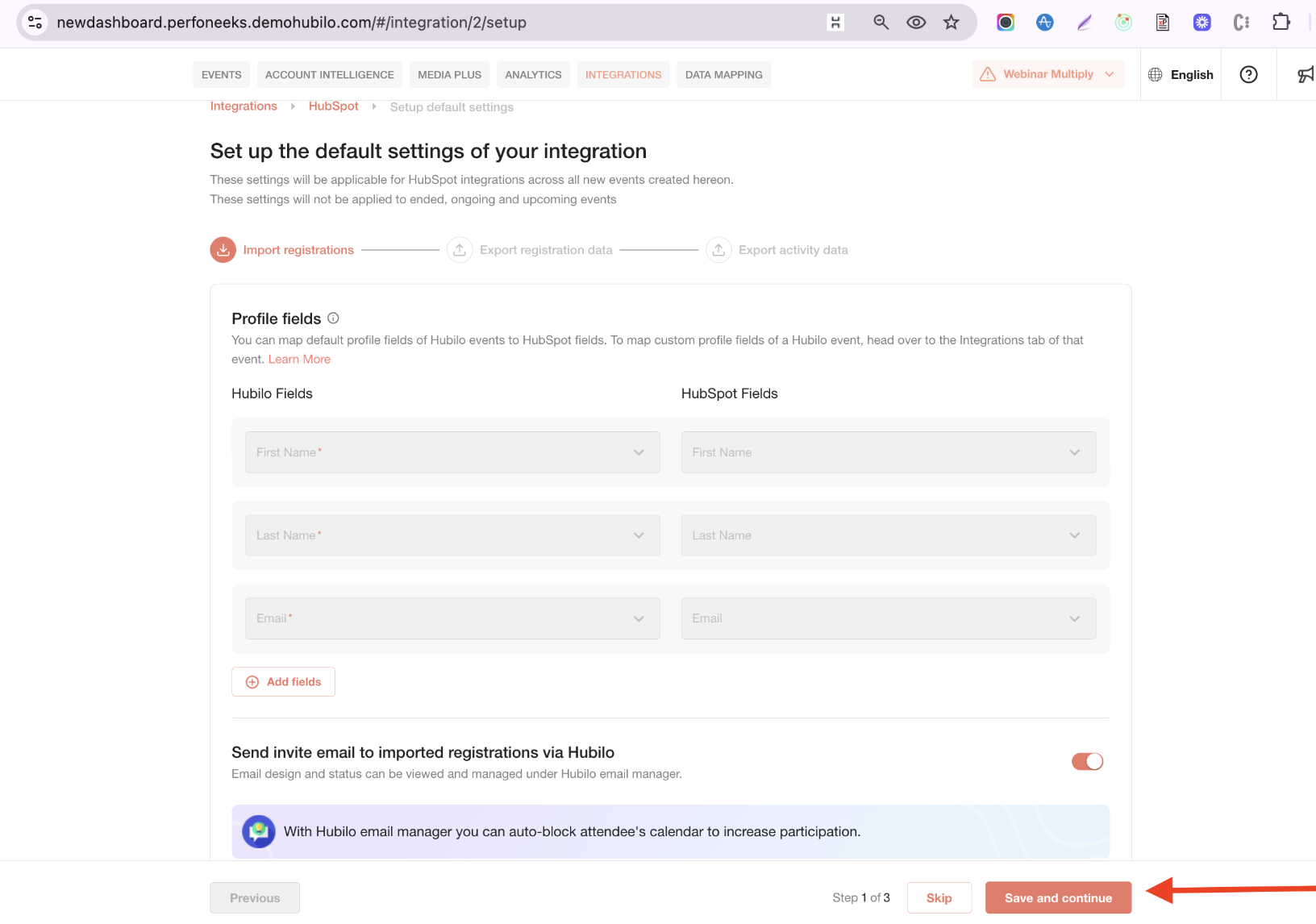Open the HubSpot First Name field dropdown
Screen dimensions: 1316x924
pos(889,452)
